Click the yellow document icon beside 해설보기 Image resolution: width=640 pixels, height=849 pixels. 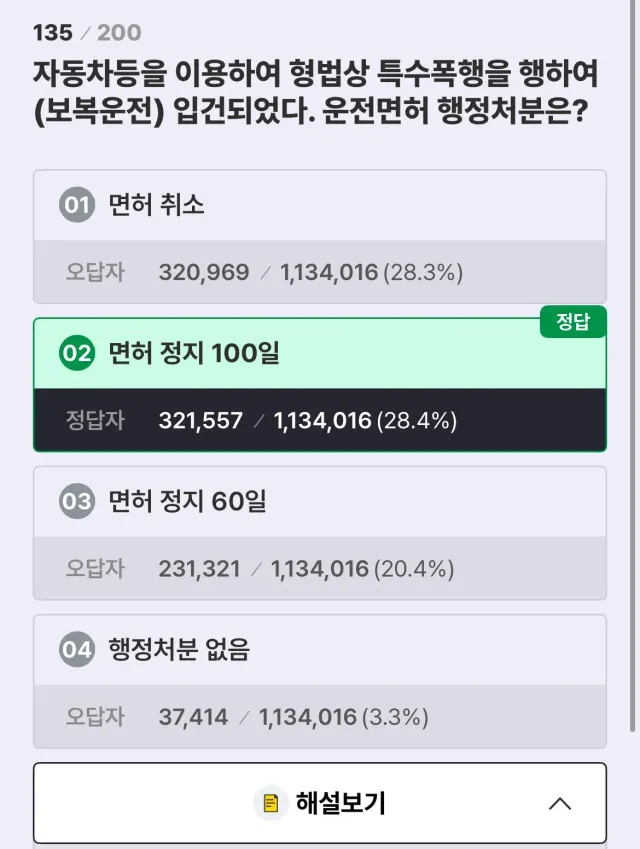coord(268,802)
